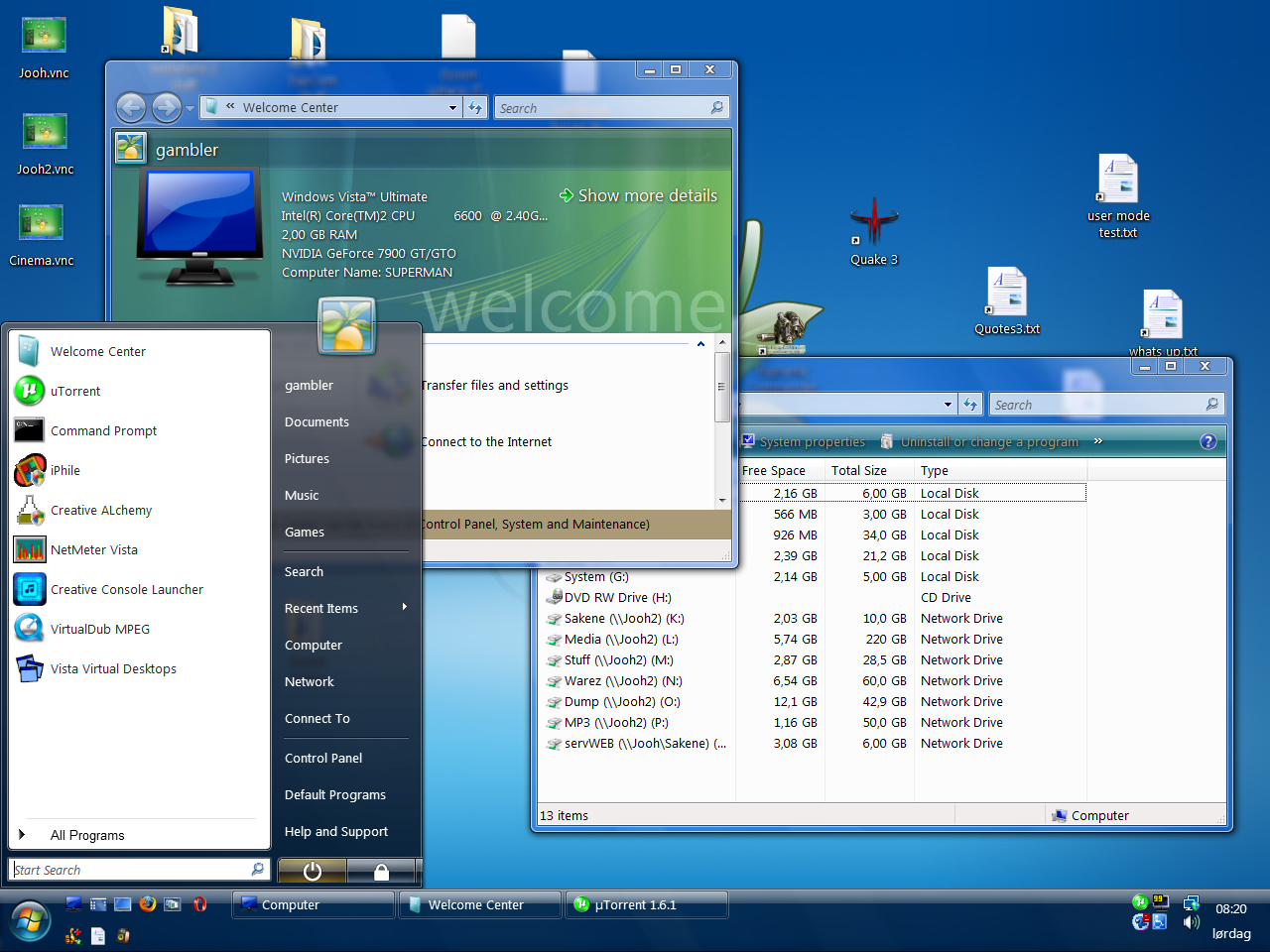Click Show more details in Welcome Center

pyautogui.click(x=638, y=195)
